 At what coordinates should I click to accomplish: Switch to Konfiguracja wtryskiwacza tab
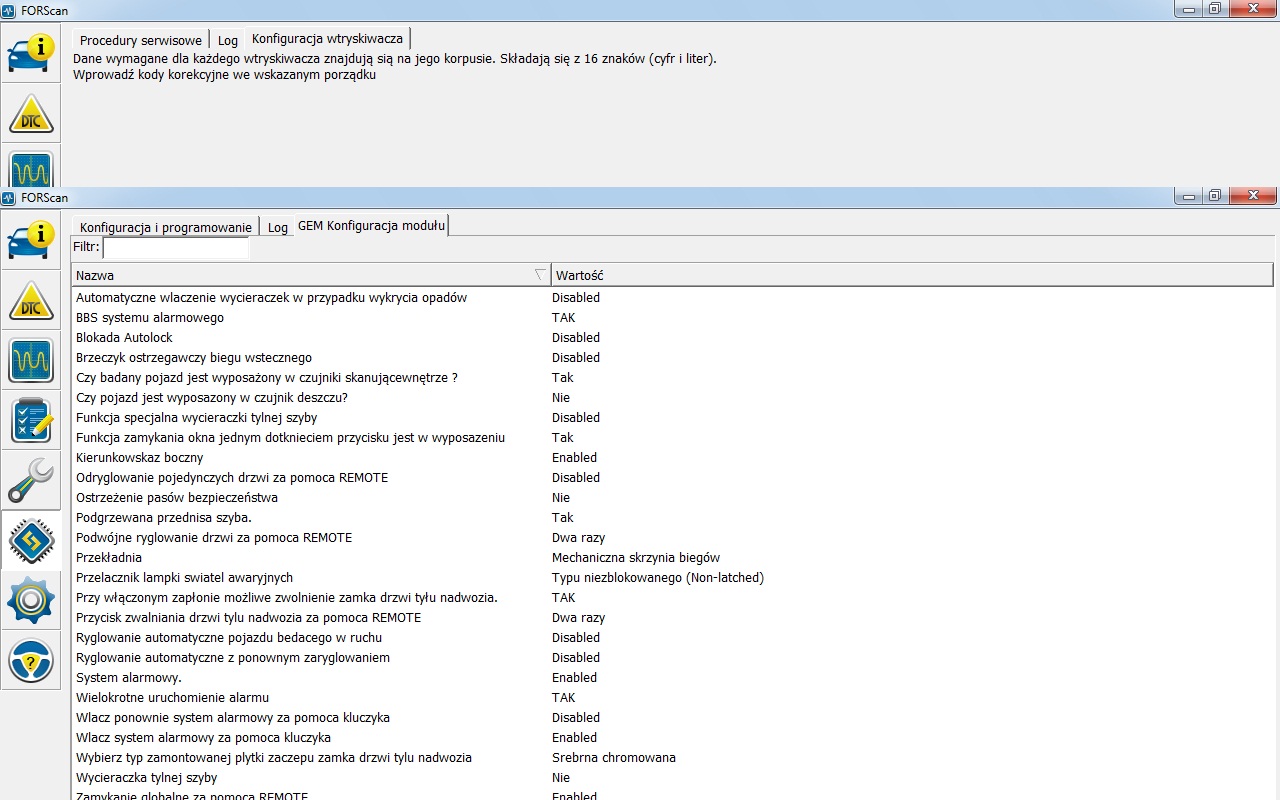tap(327, 39)
